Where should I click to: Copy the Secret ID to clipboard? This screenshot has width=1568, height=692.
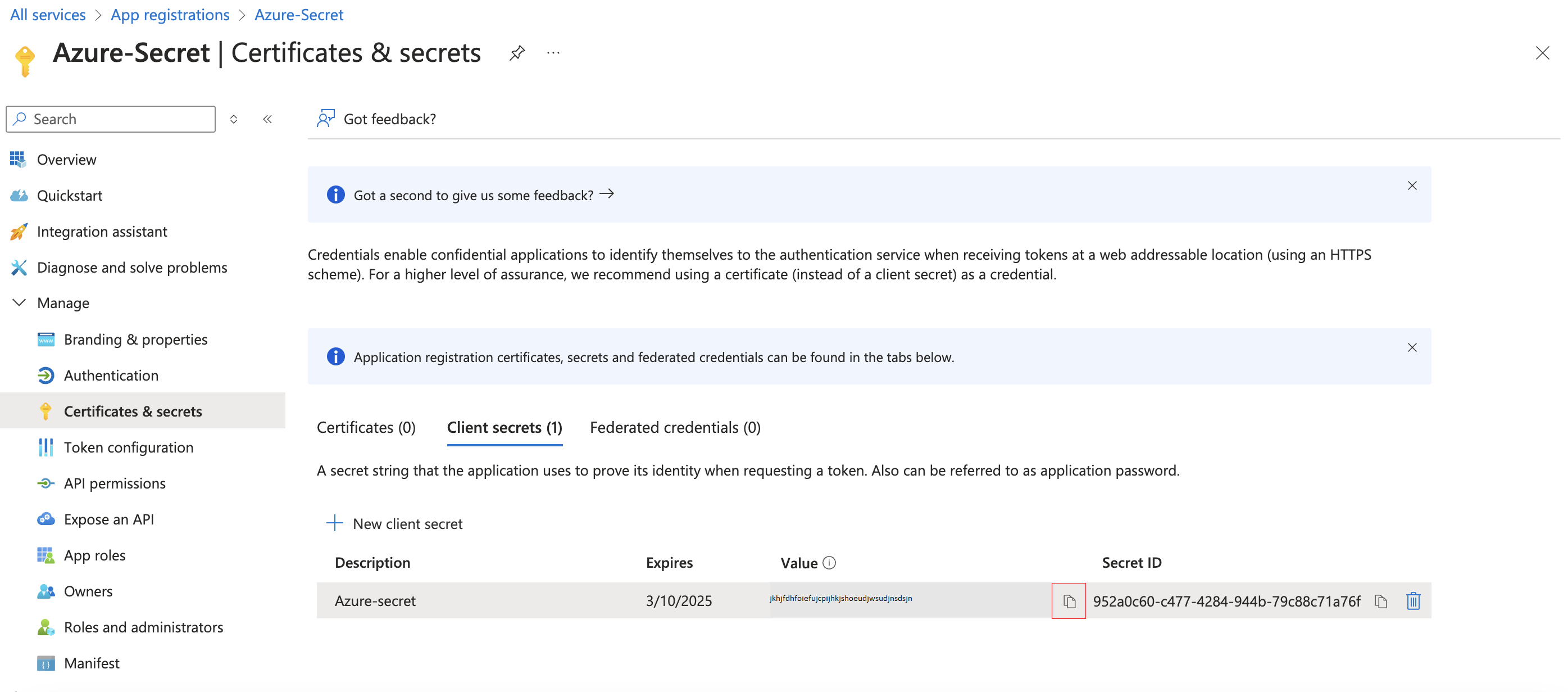pos(1380,601)
